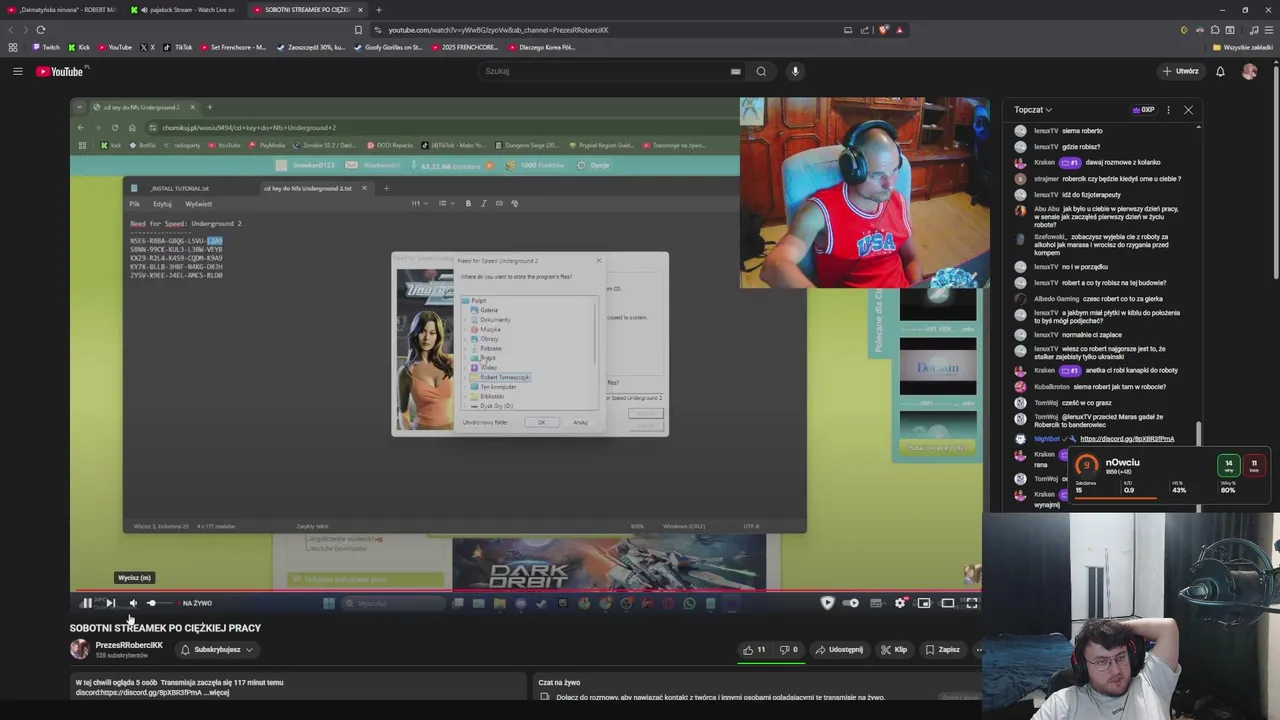Expand the description with ...więcej
Image resolution: width=1280 pixels, height=720 pixels.
218,692
